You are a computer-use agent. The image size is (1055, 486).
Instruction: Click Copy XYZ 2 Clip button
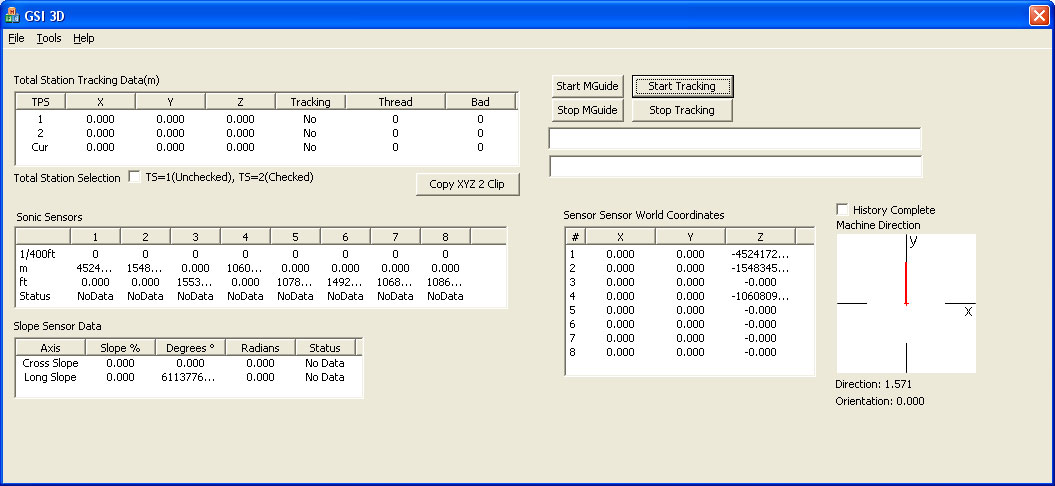pyautogui.click(x=468, y=184)
